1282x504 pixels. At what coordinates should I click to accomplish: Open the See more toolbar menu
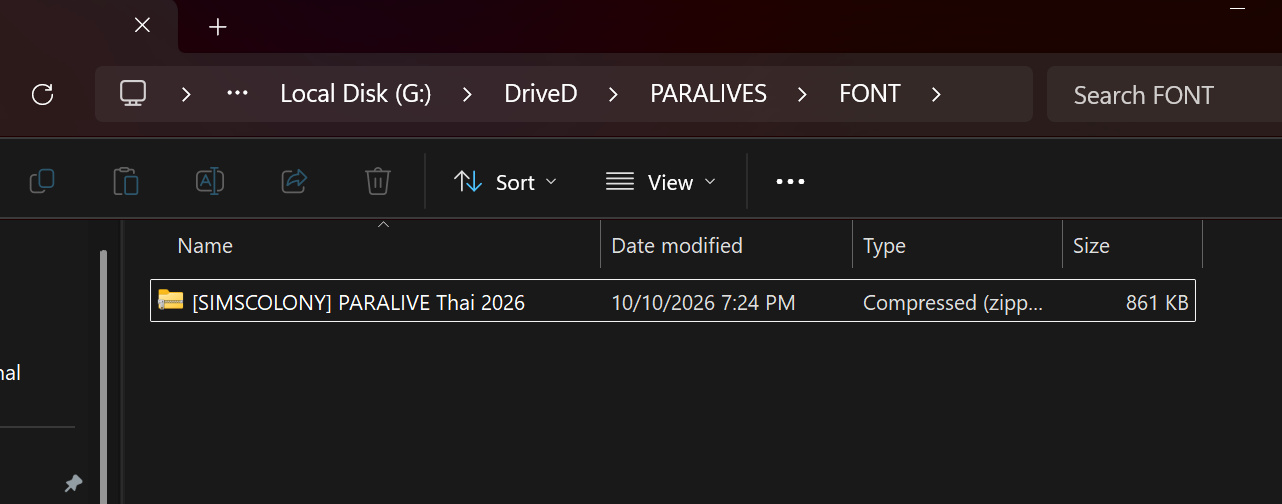click(x=790, y=182)
